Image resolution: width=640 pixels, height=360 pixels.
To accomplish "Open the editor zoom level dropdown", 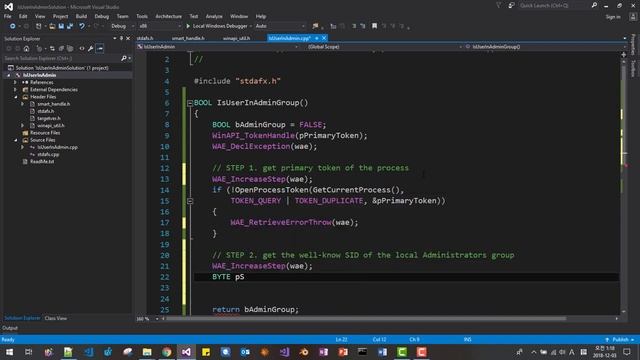I will click(157, 319).
